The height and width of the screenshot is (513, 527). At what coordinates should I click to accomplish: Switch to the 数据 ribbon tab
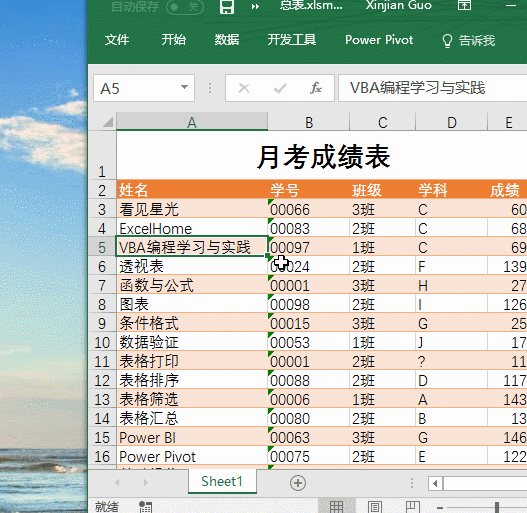point(227,40)
